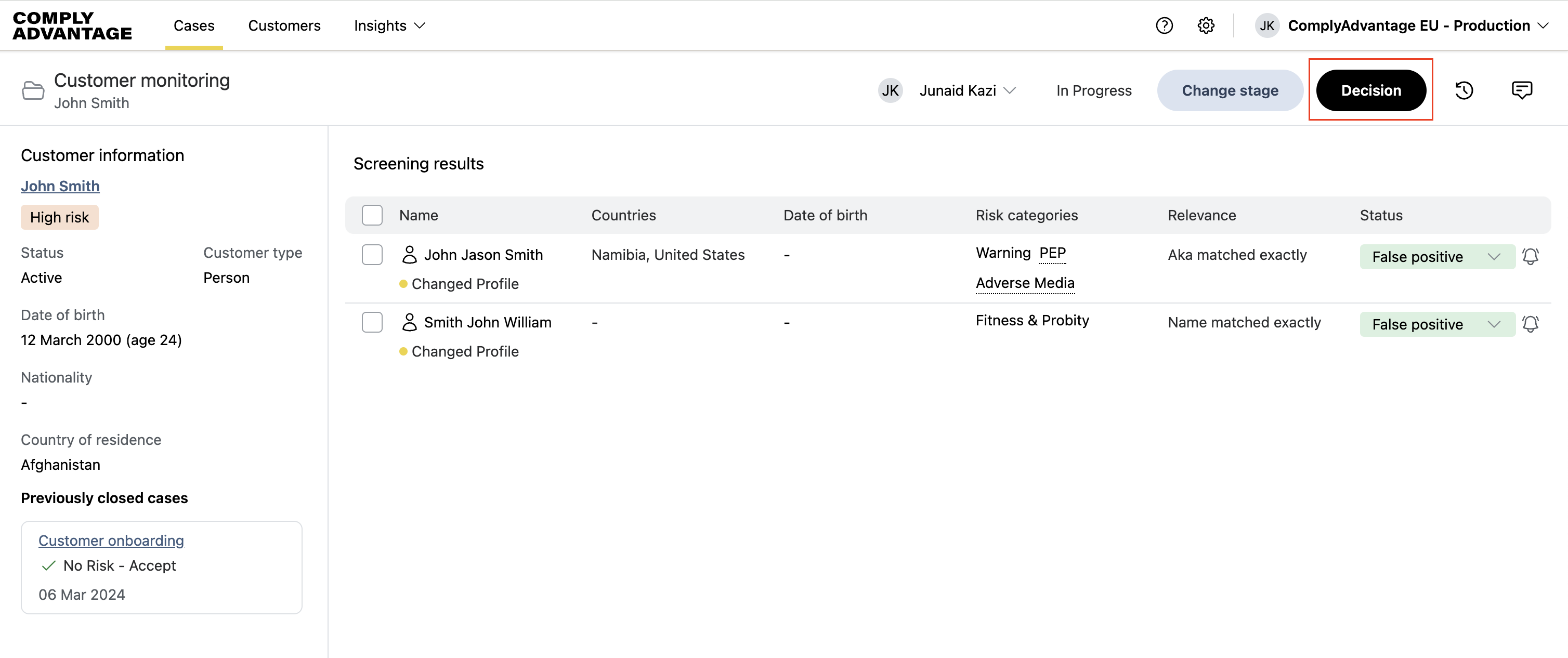The height and width of the screenshot is (658, 1568).
Task: Expand the Insights menu
Action: tap(389, 25)
